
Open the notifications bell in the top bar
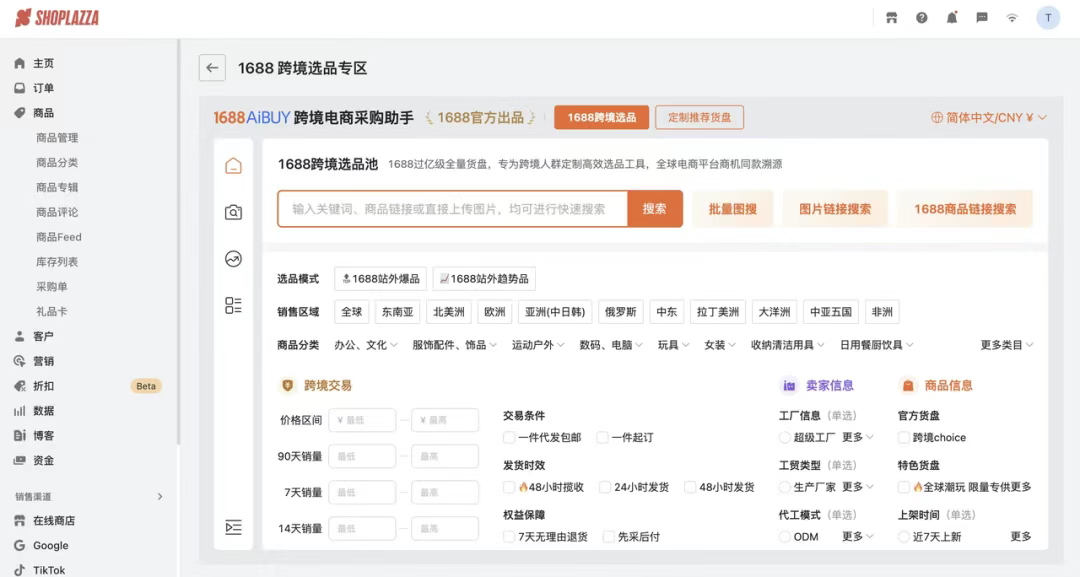952,16
